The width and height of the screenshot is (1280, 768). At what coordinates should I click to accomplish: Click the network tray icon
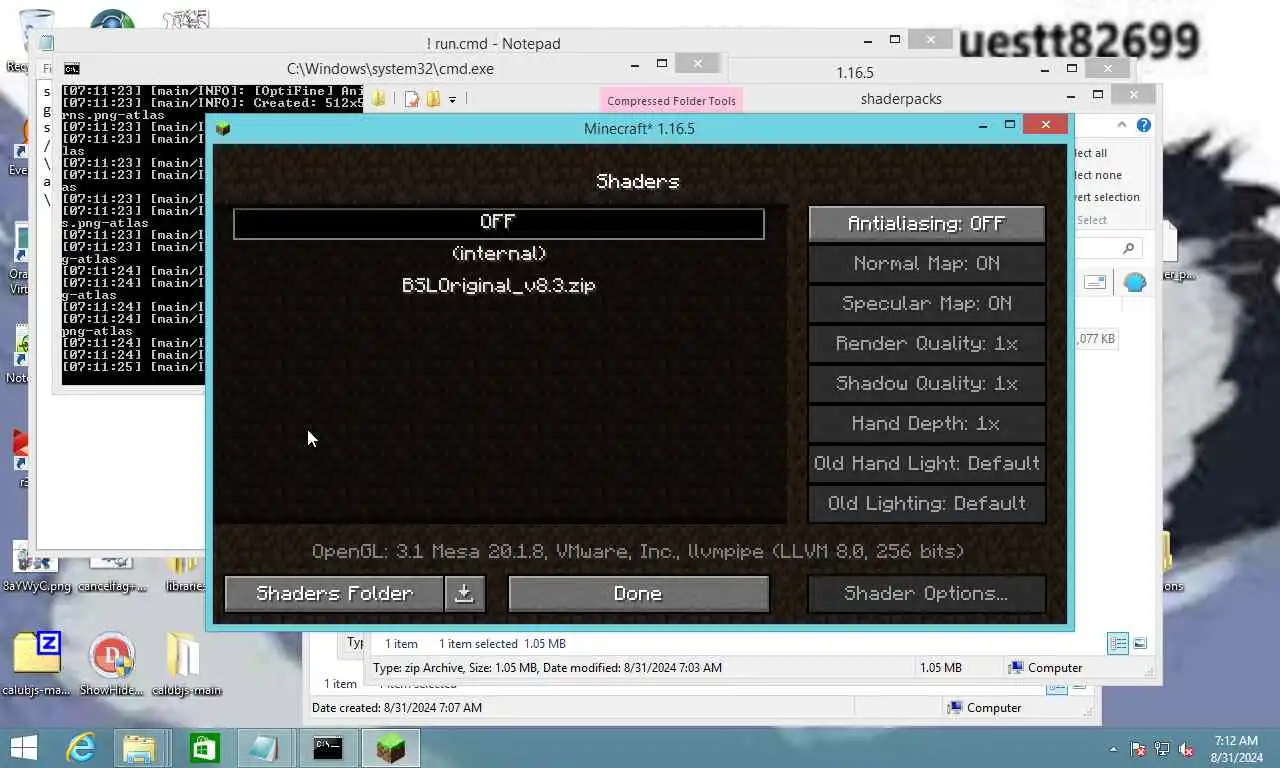tap(1162, 749)
